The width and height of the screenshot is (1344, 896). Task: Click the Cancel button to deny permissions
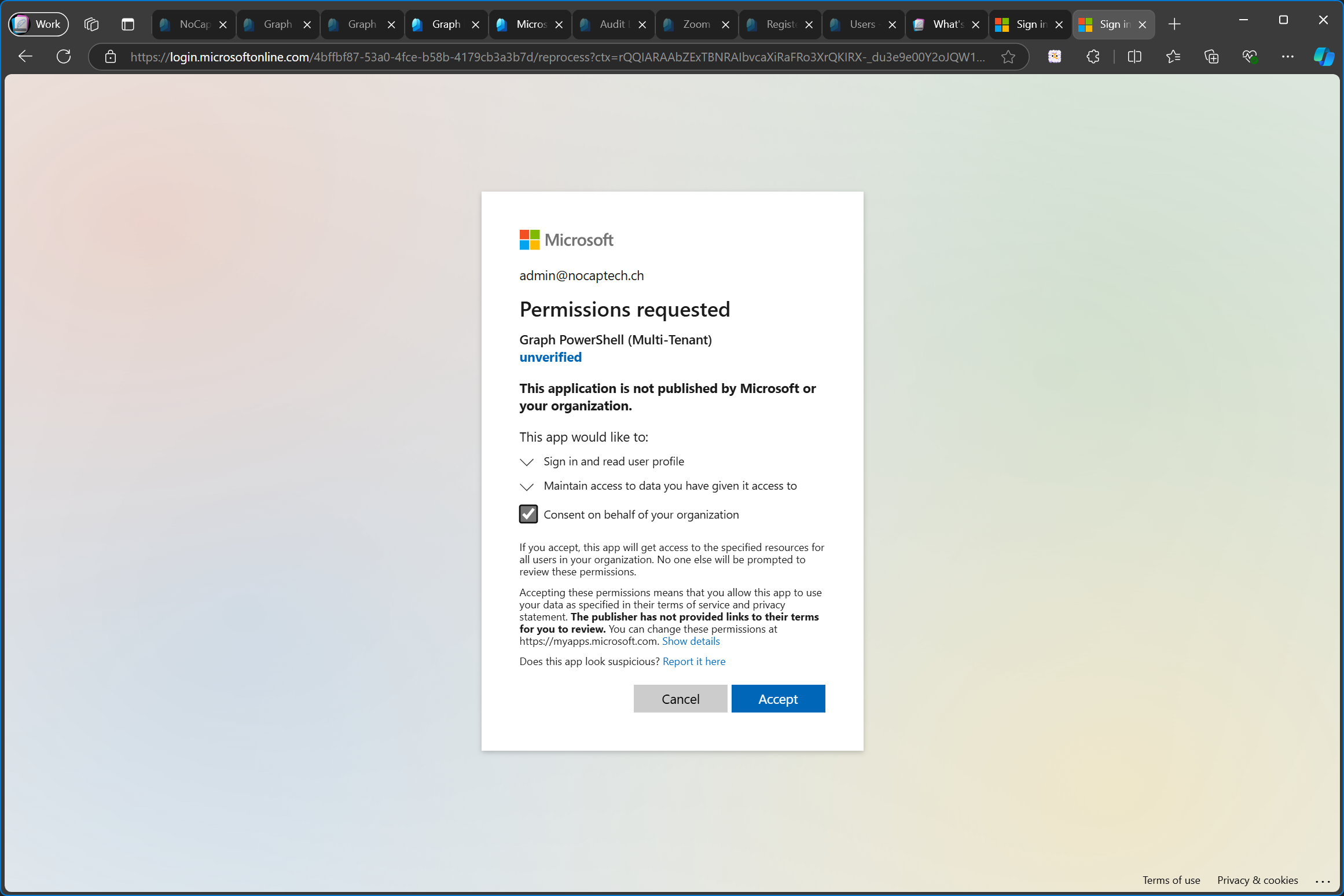[x=681, y=698]
